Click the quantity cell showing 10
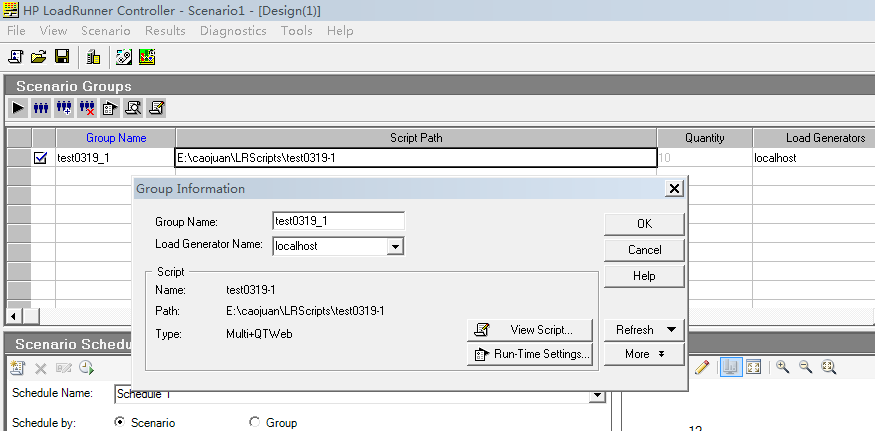 (x=705, y=158)
